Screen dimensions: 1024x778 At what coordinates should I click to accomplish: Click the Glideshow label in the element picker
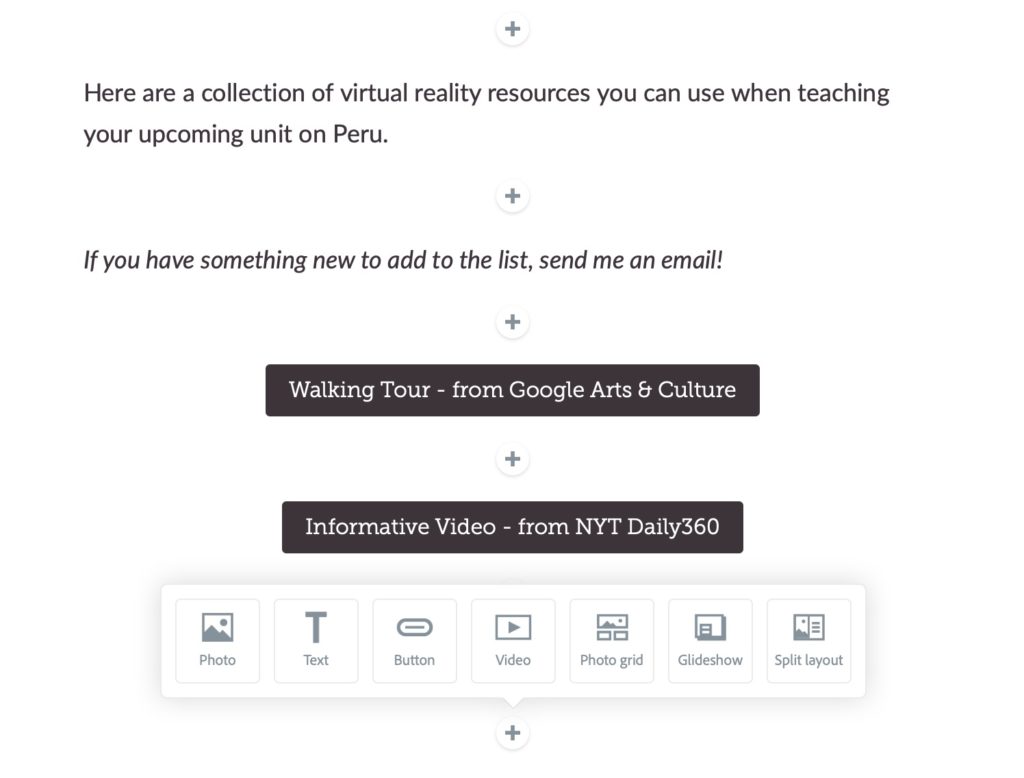tap(710, 660)
